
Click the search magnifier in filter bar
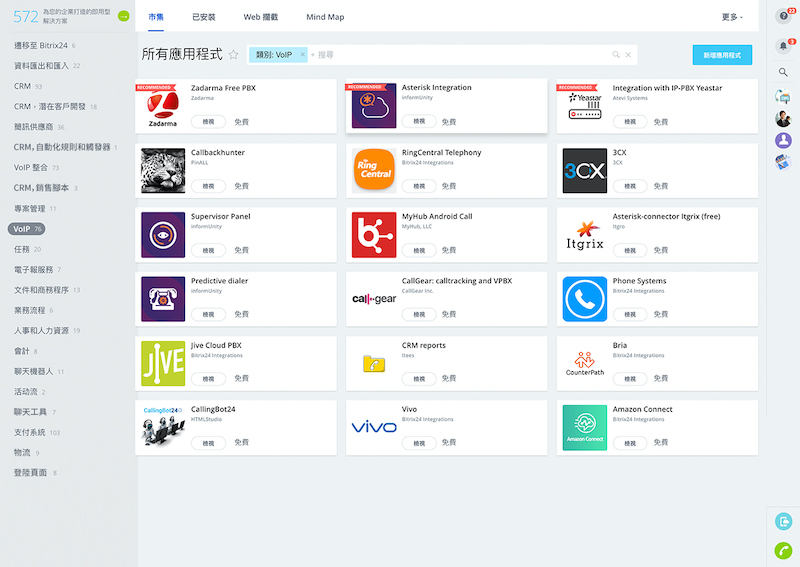click(x=616, y=55)
